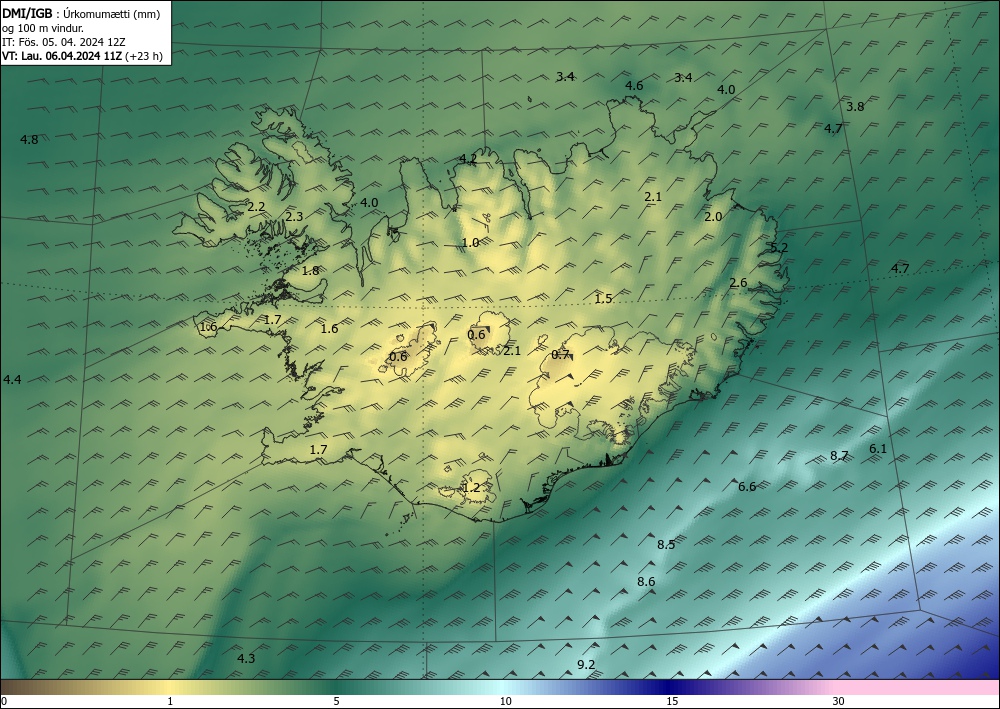Click the 8.5 value on the map
The image size is (1000, 709).
666,544
